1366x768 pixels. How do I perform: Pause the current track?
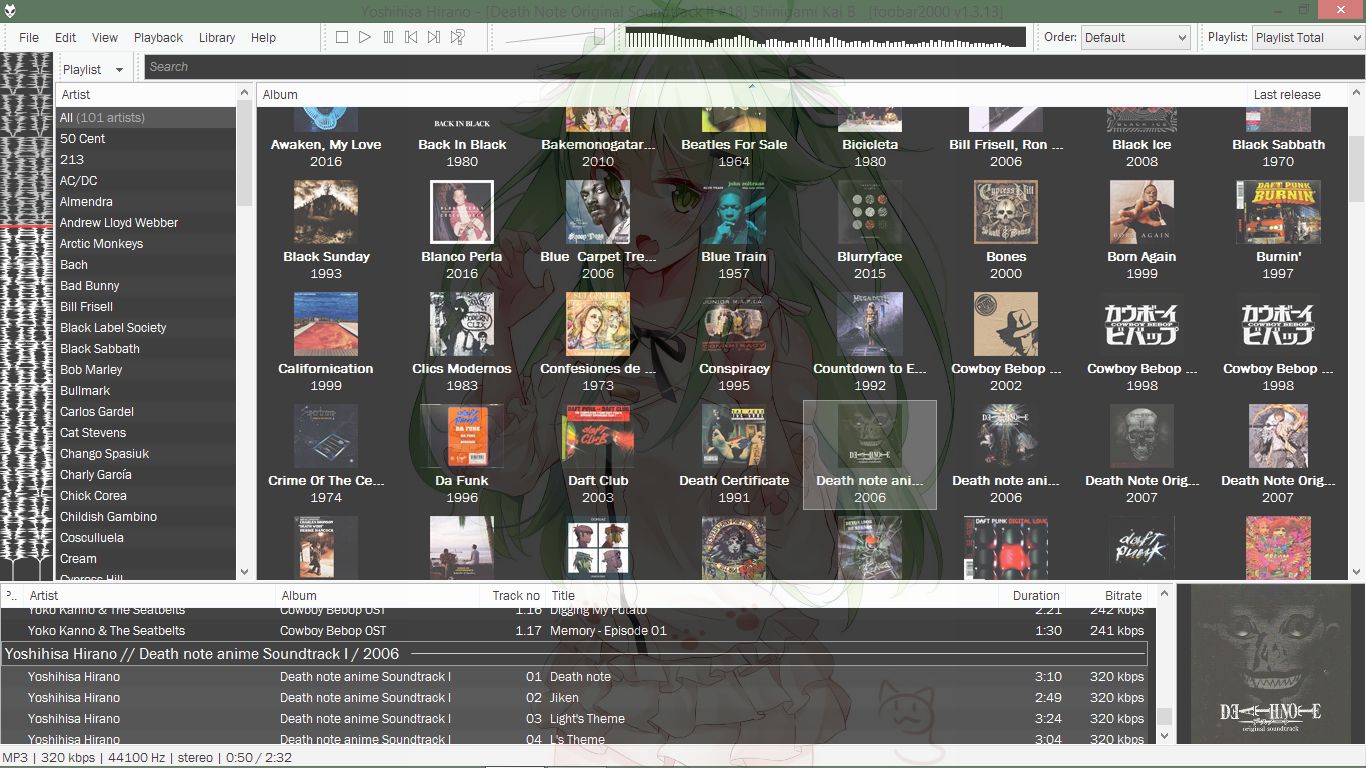[388, 37]
